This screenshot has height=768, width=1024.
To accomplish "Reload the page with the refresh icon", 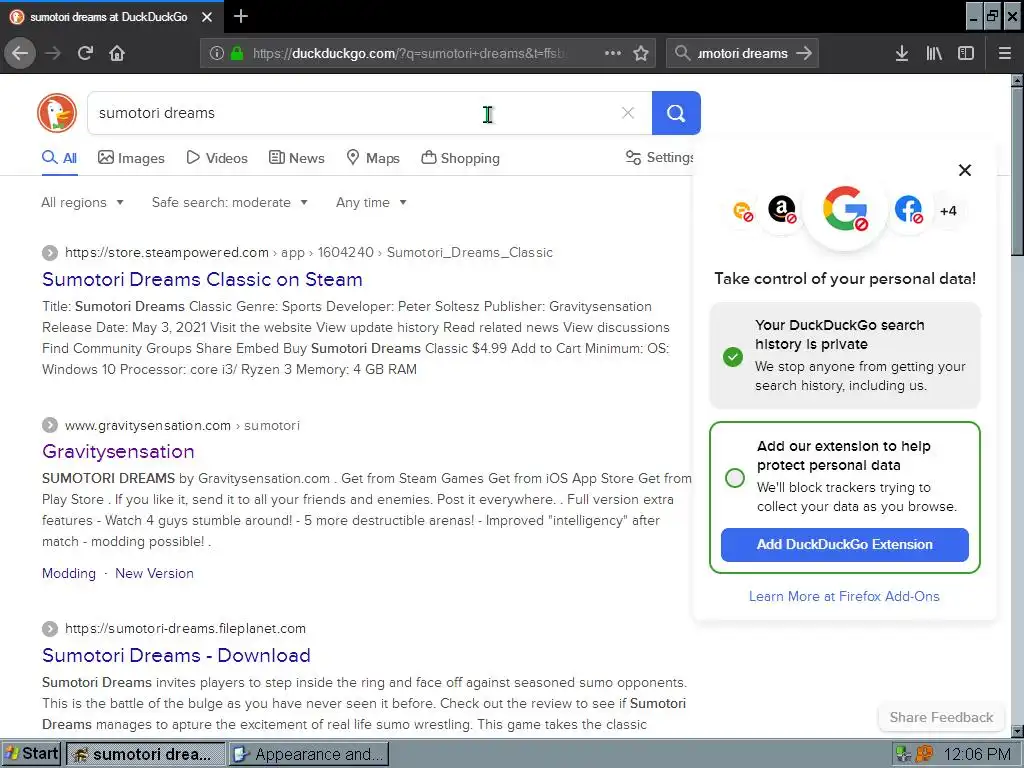I will [x=85, y=53].
